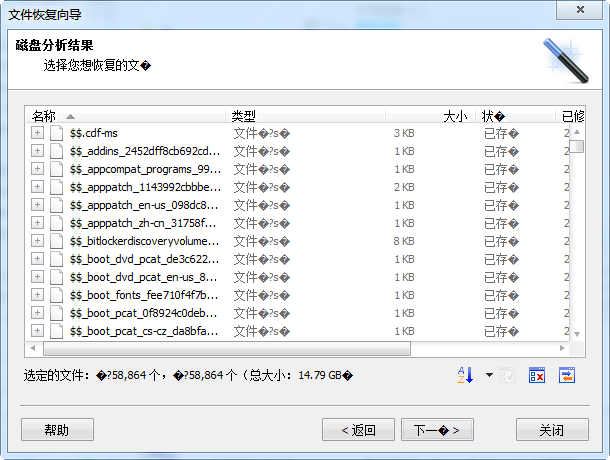The image size is (610, 460).
Task: Sort by the 类型 column header
Action: 244,116
